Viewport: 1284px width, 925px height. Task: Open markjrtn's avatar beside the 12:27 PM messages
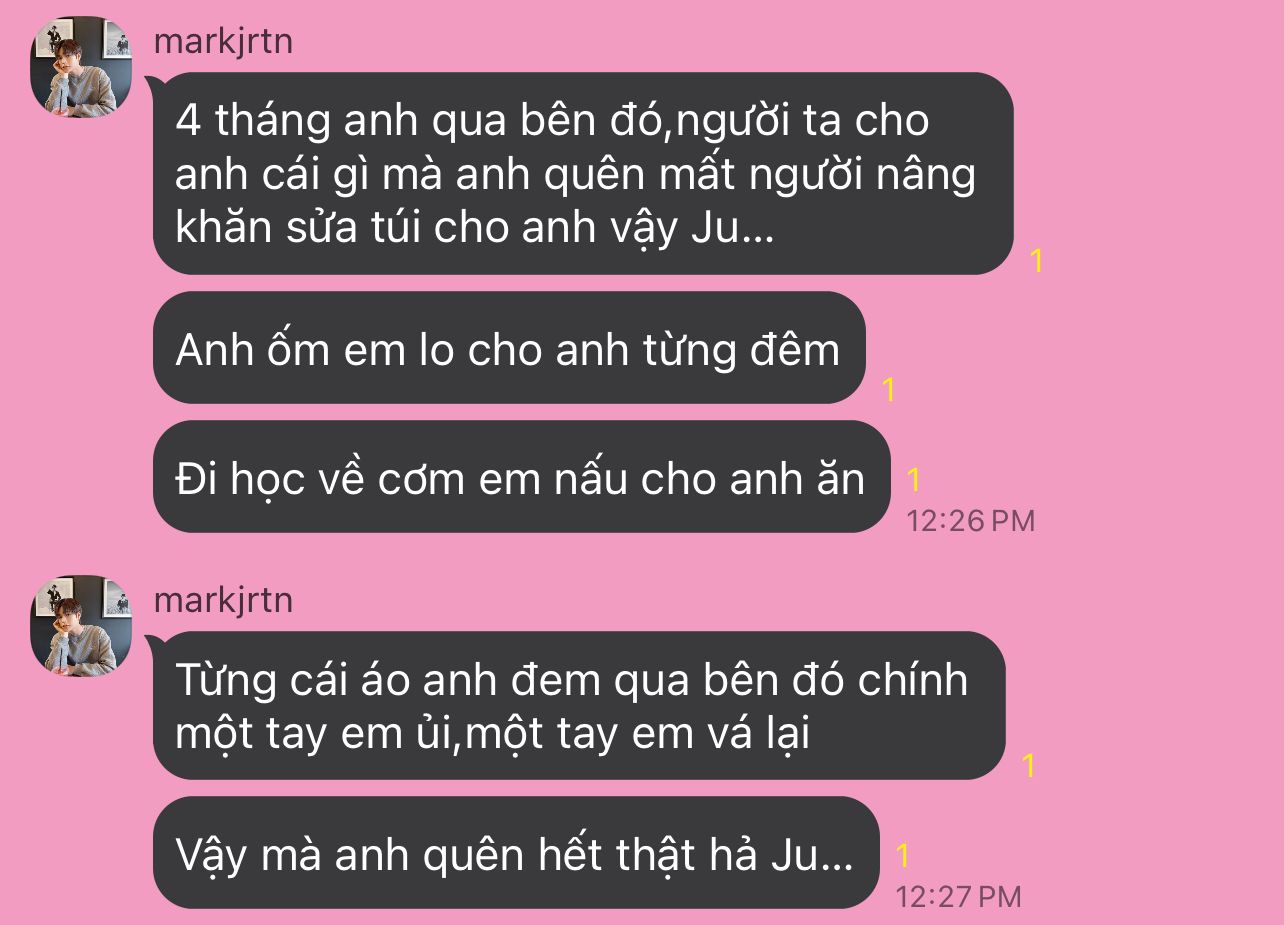[x=82, y=626]
